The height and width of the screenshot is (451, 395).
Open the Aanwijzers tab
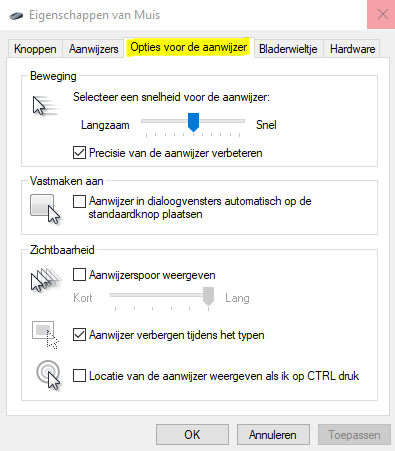point(93,49)
